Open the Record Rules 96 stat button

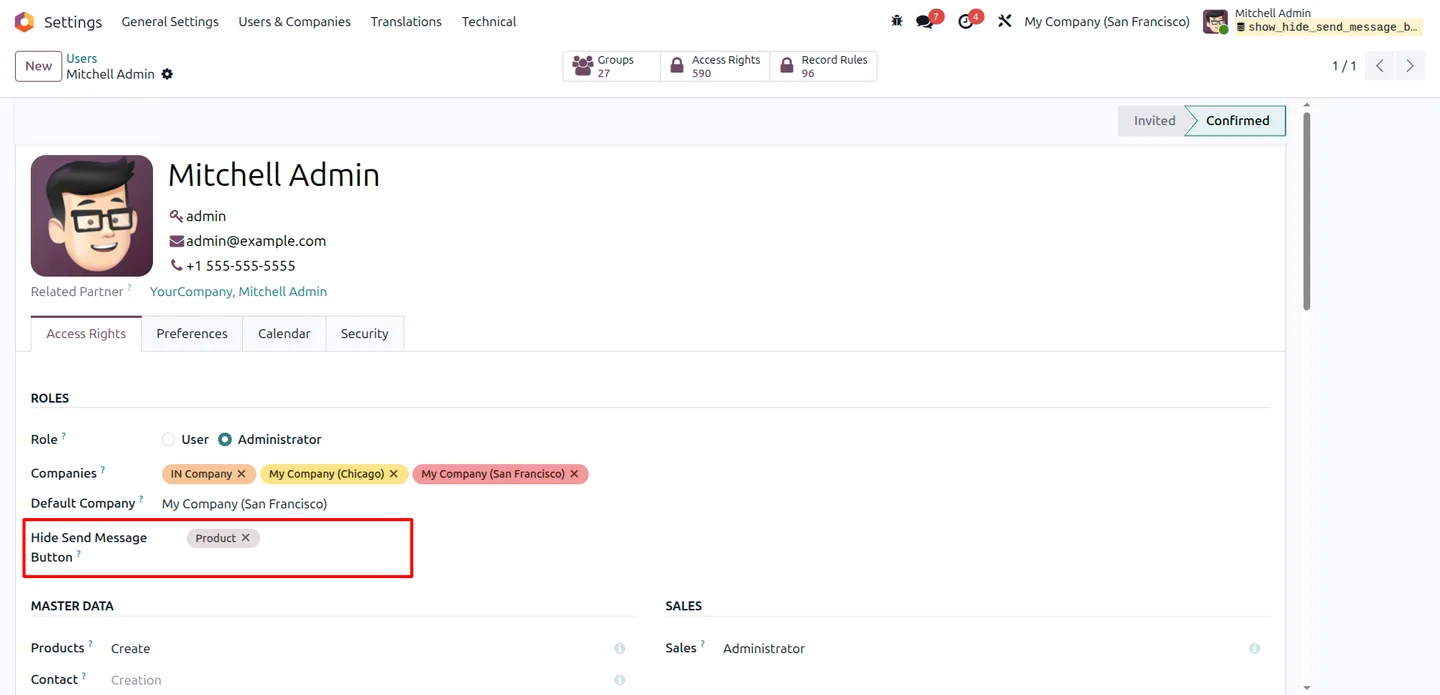click(823, 66)
